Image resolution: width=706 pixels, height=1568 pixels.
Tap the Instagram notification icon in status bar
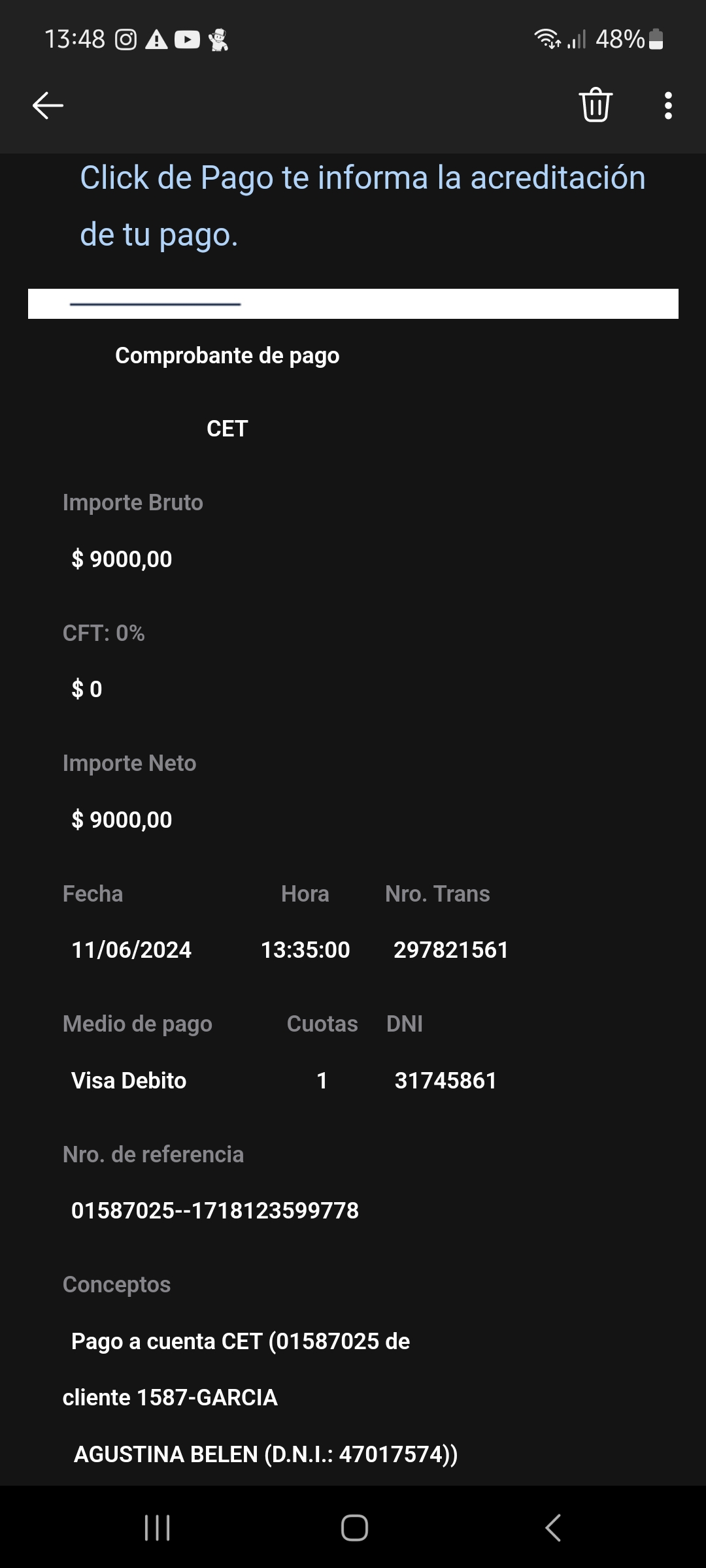point(126,41)
